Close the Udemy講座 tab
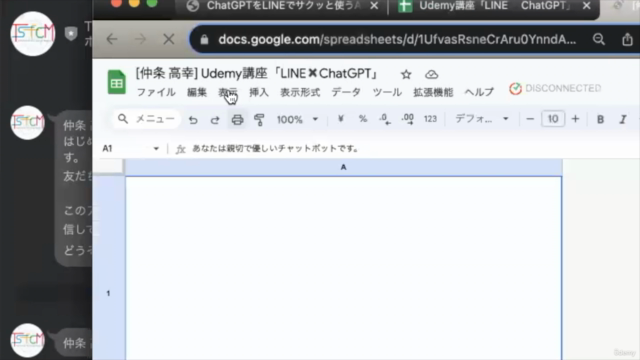This screenshot has height=360, width=640. click(587, 6)
